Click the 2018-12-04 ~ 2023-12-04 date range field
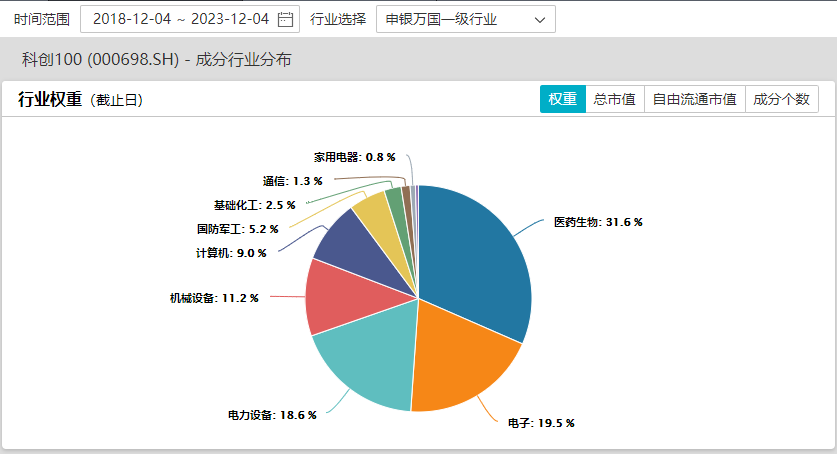Screen dimensions: 837x454 189,19
